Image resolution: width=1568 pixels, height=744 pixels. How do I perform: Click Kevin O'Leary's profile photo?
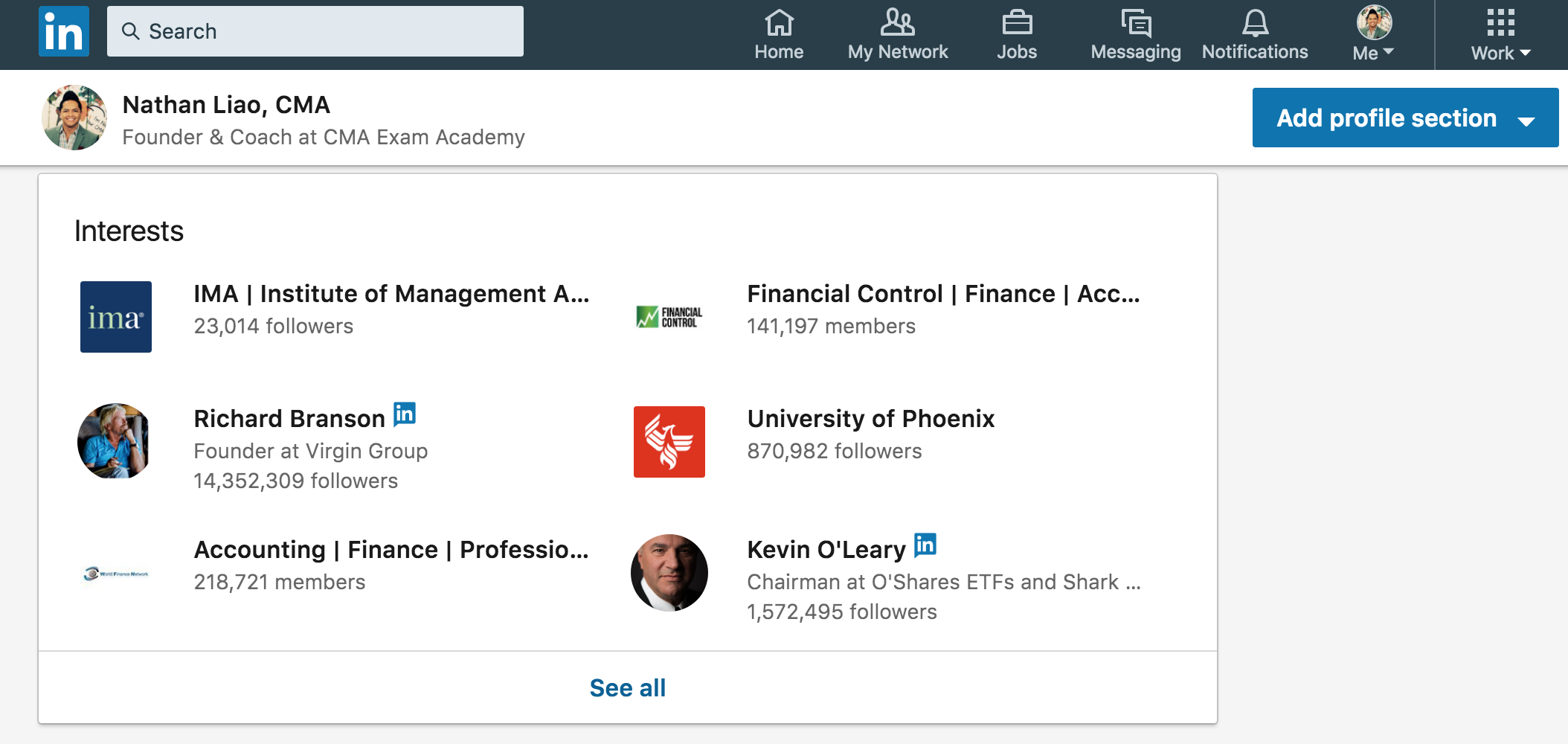[x=669, y=573]
